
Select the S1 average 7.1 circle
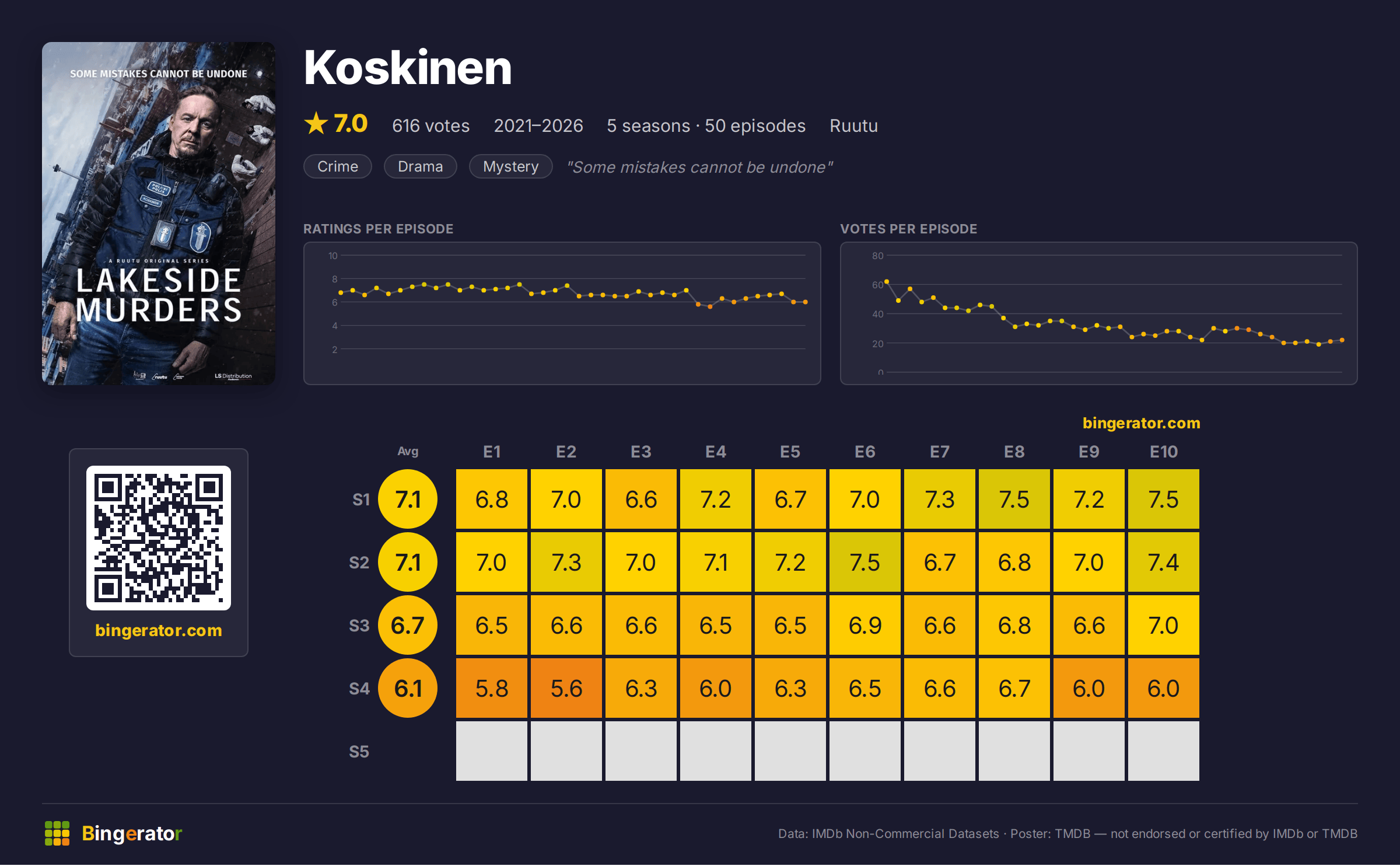[408, 500]
